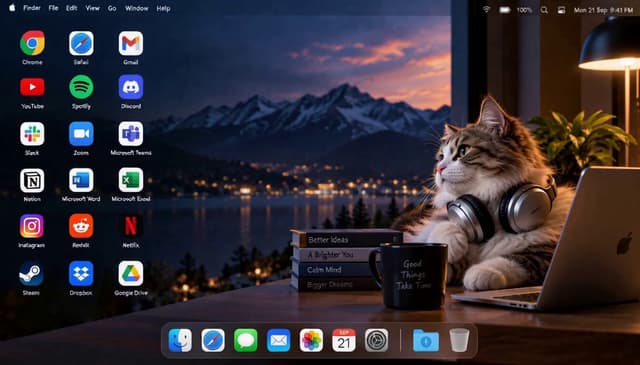640x365 pixels.
Task: Launch the YouTube desktop icon
Action: point(32,87)
